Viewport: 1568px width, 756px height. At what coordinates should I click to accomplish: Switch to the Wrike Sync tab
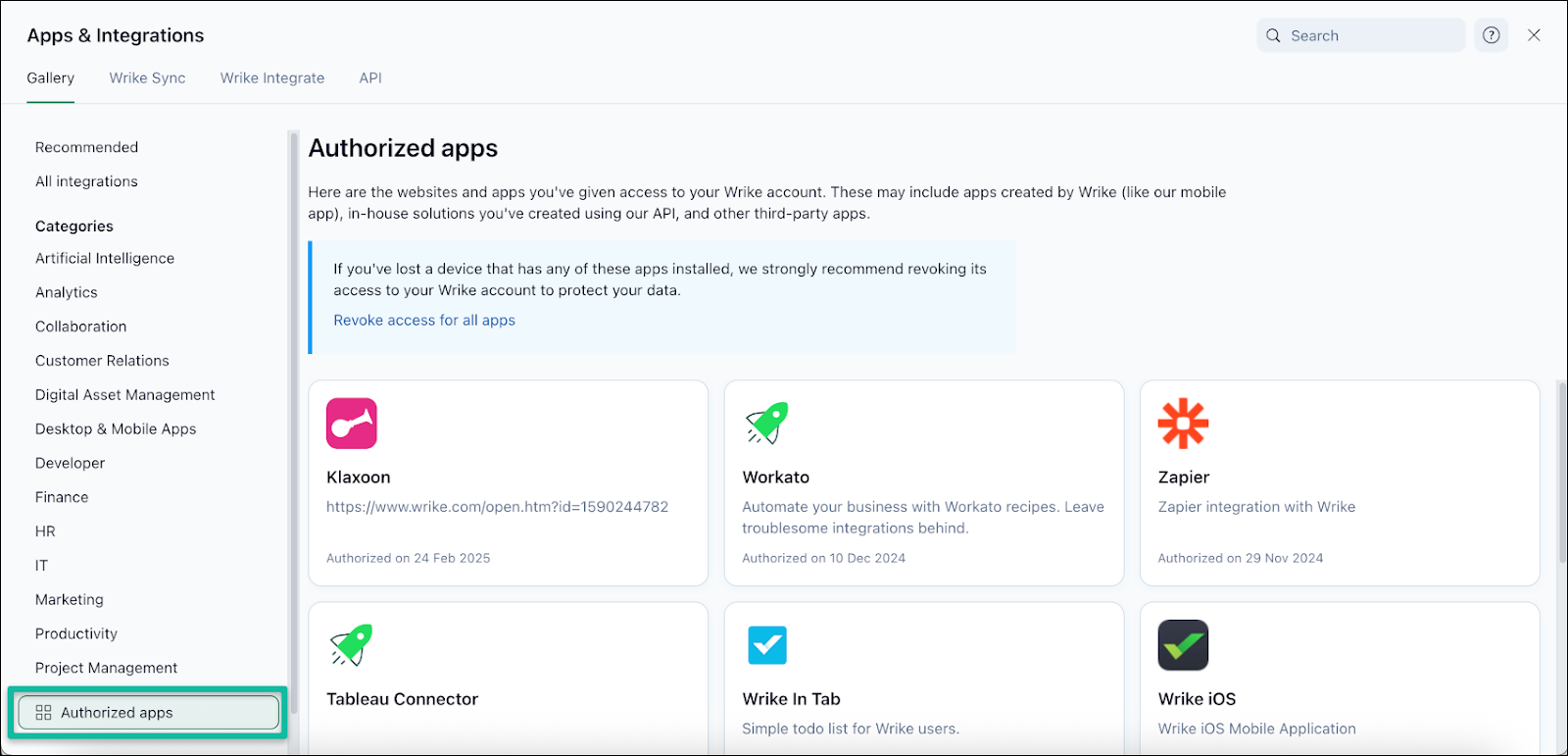[147, 77]
